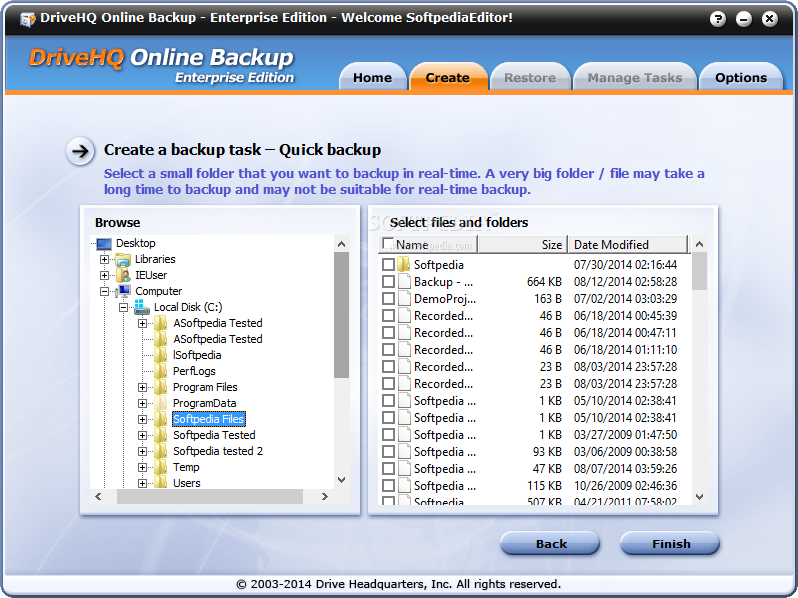Check the Softpedia folder checkbox
Screen dimensions: 798x598
pos(388,265)
